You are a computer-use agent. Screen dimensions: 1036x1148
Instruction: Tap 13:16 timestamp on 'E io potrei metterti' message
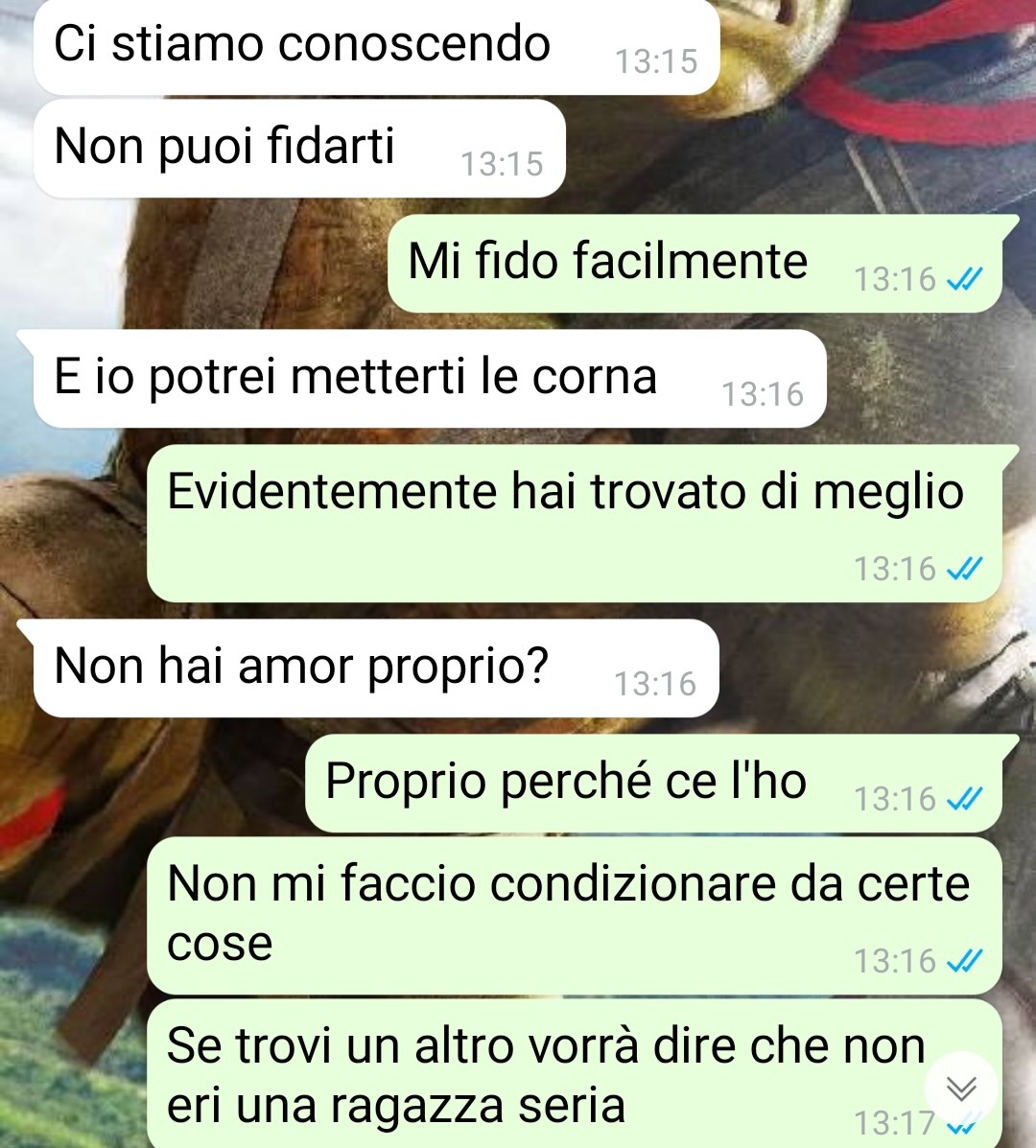point(763,394)
